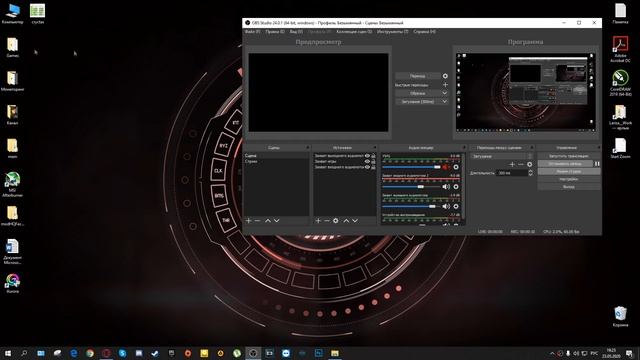
Task: Open Google Chrome from taskbar
Action: coord(90,353)
